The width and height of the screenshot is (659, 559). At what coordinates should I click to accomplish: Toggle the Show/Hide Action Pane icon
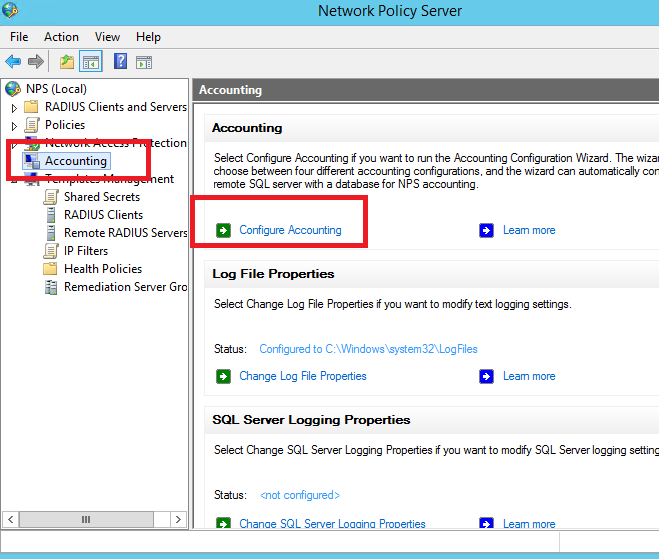(144, 63)
